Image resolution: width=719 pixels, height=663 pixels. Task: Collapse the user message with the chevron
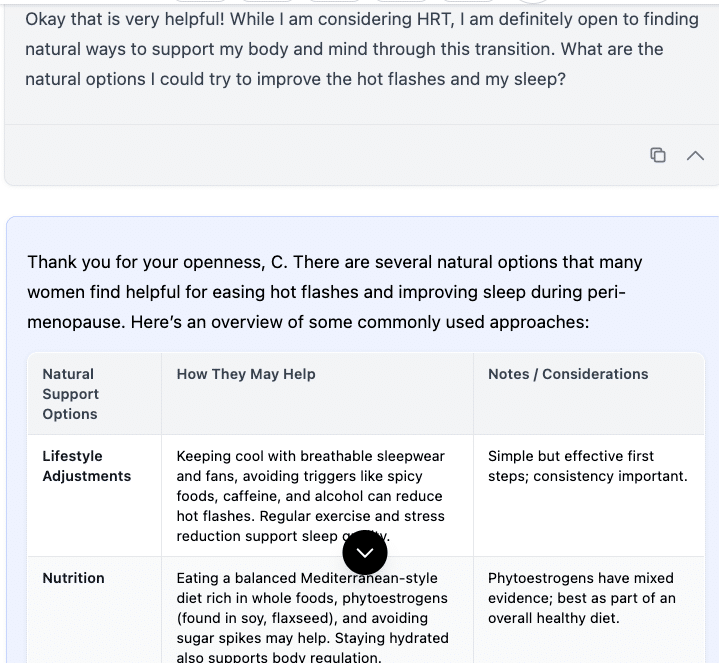click(695, 155)
